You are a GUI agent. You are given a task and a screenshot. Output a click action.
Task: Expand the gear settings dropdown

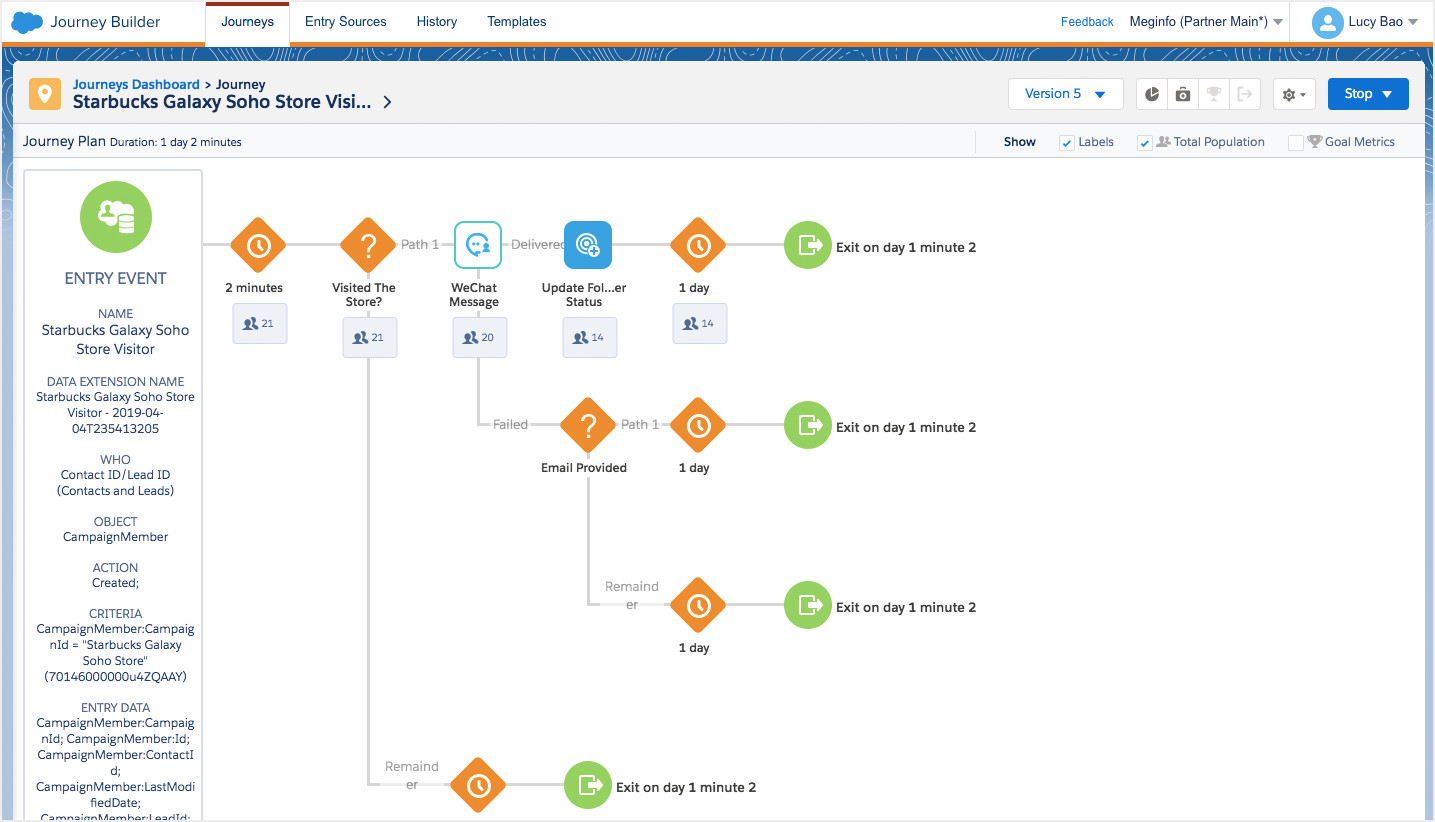(1294, 94)
